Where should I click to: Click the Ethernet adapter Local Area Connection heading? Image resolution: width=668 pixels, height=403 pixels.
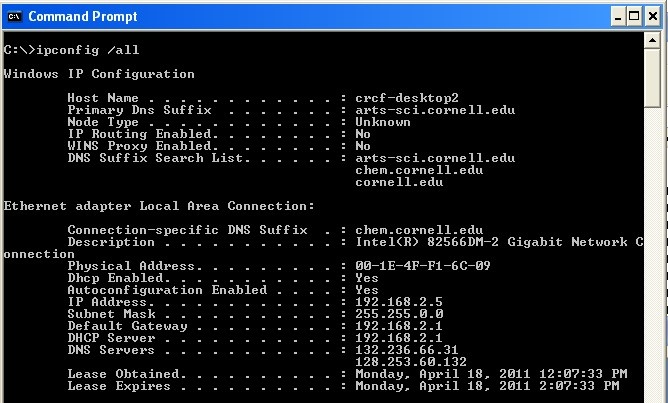pyautogui.click(x=159, y=206)
